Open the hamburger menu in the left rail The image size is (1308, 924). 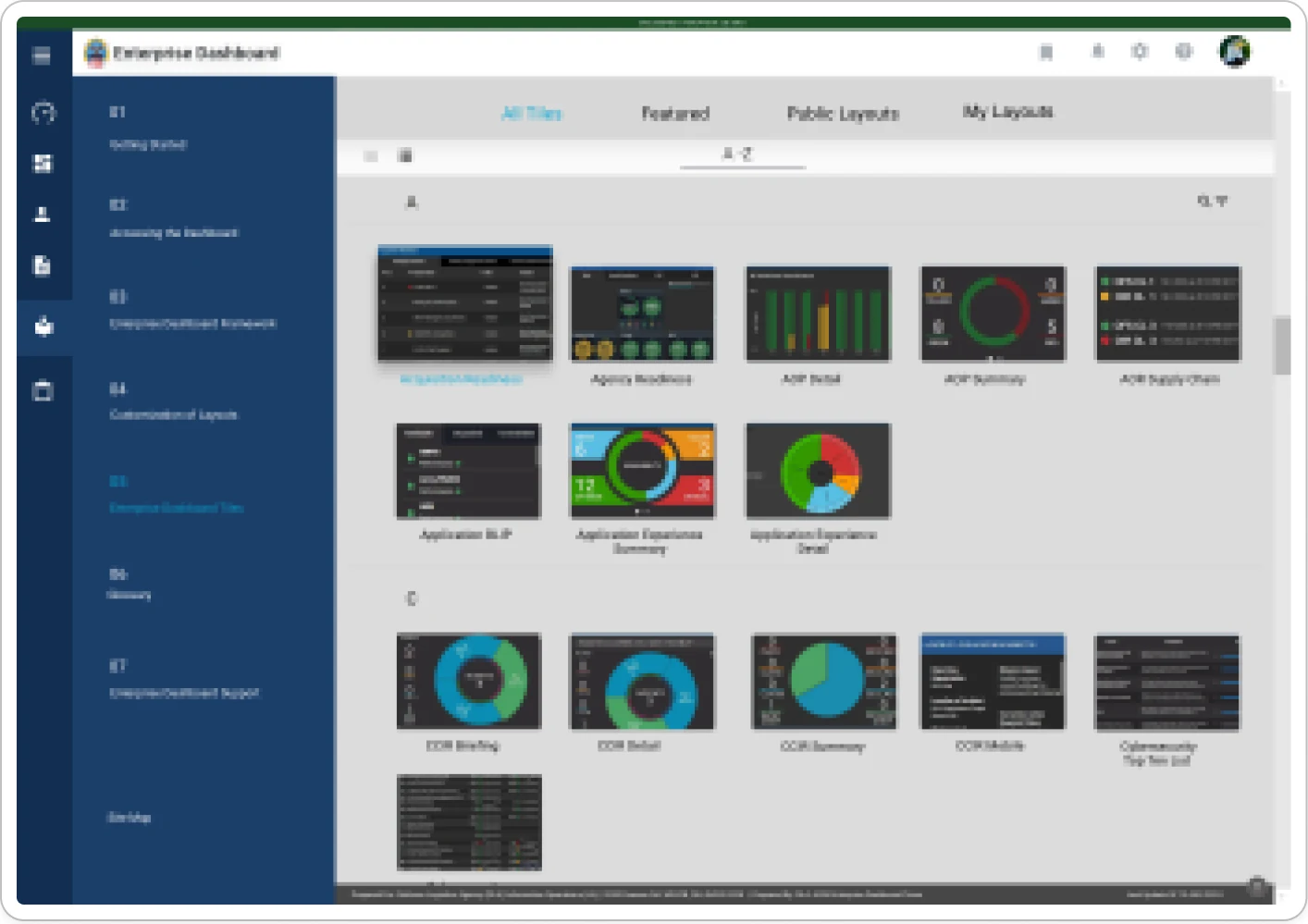[x=42, y=55]
